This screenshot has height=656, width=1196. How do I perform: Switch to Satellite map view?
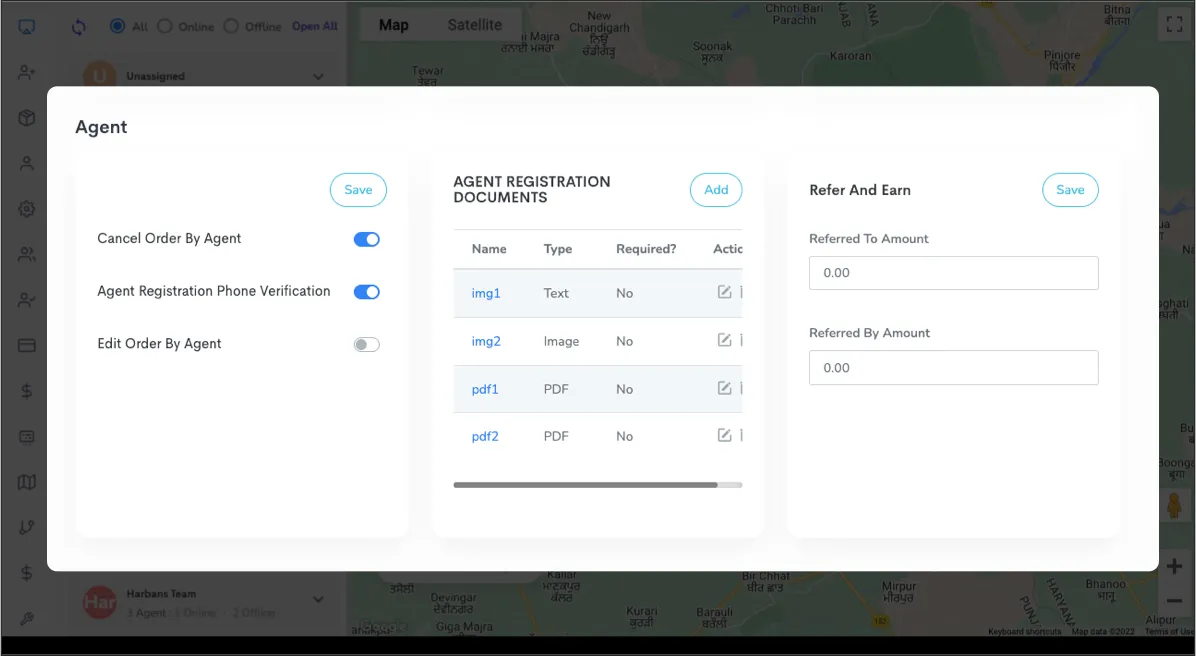point(474,25)
